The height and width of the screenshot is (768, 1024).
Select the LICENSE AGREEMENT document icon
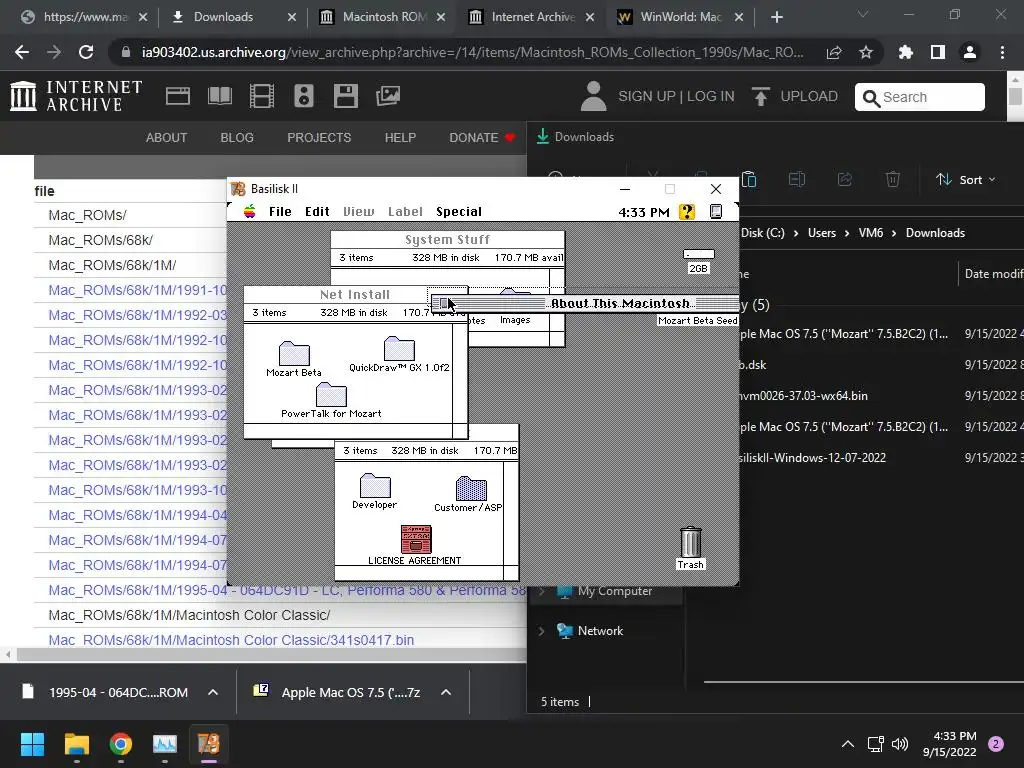point(416,539)
